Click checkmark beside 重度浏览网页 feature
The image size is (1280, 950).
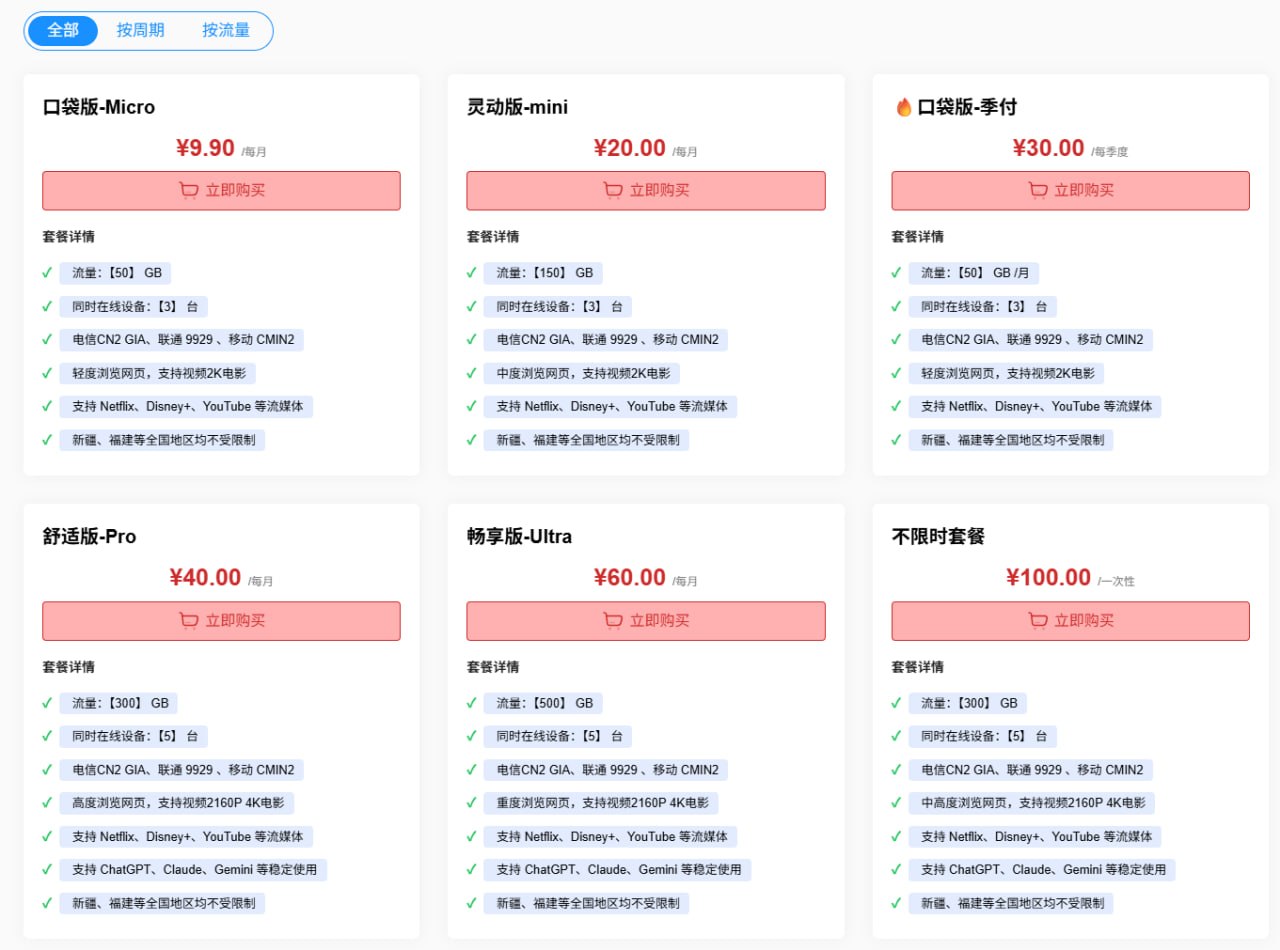click(471, 803)
